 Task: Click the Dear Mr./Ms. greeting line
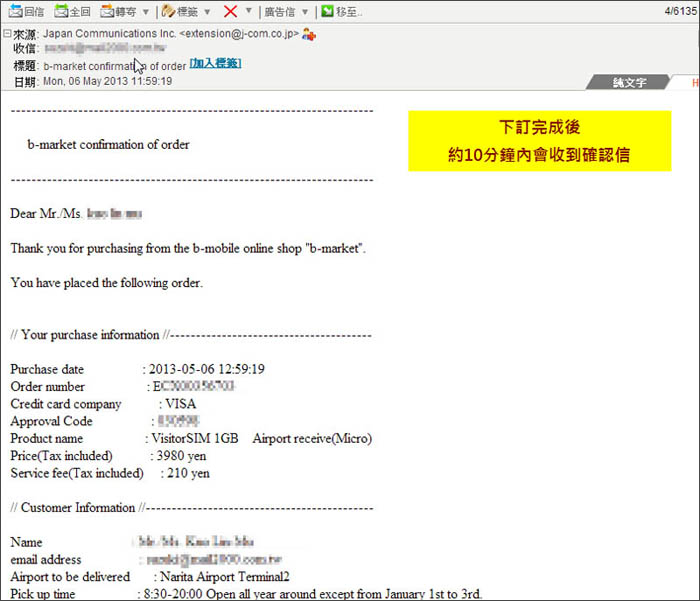pos(76,213)
